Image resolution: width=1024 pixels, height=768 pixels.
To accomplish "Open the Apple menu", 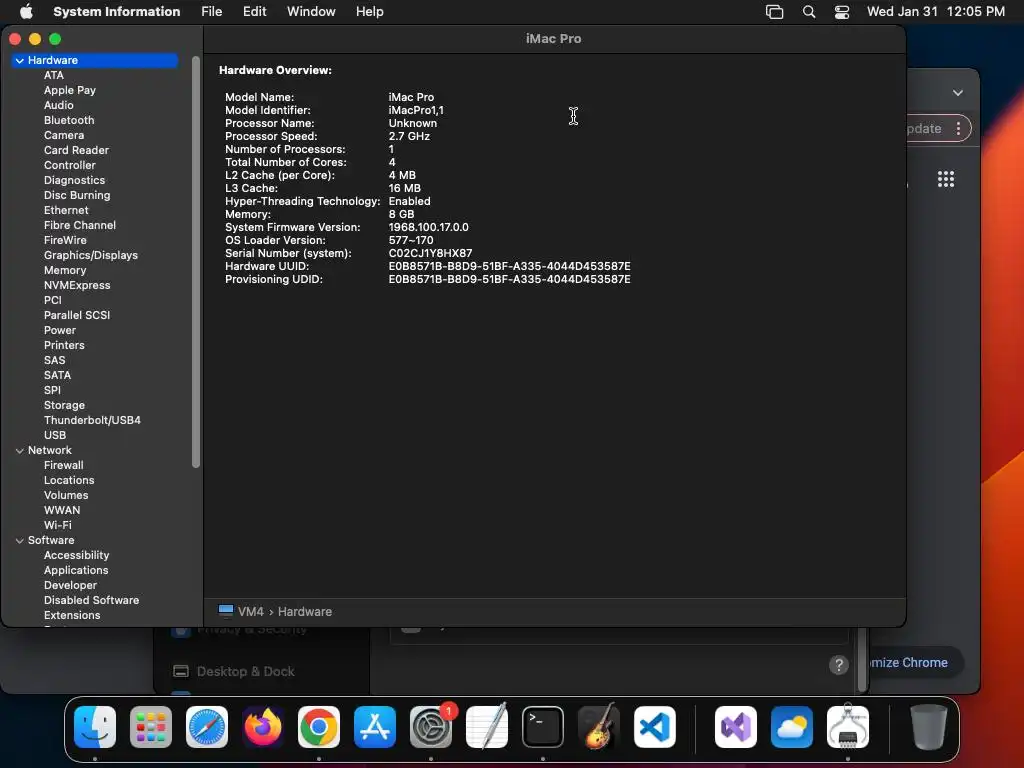I will [26, 11].
